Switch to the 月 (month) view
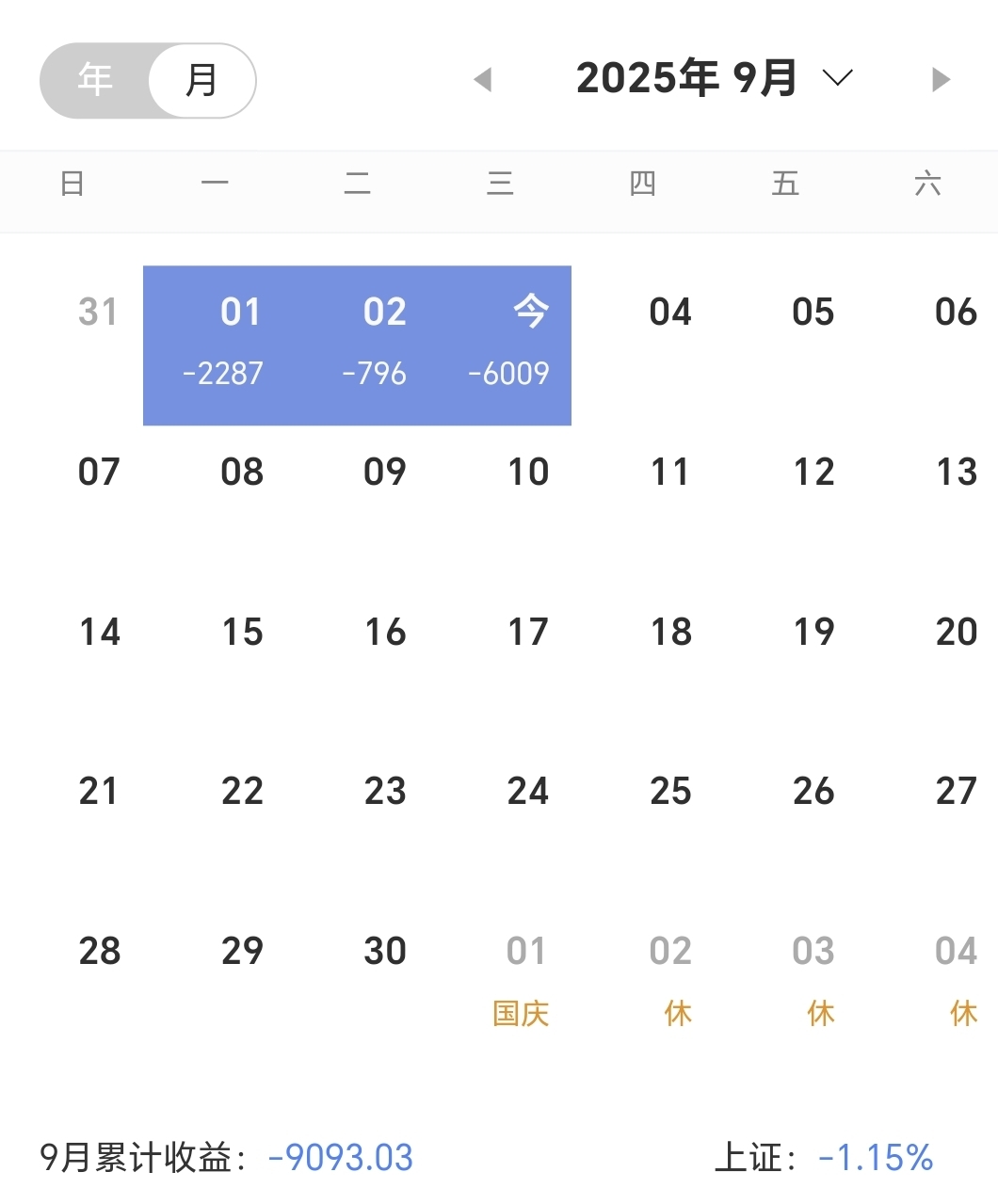Screen dimensions: 998x1204 point(201,80)
